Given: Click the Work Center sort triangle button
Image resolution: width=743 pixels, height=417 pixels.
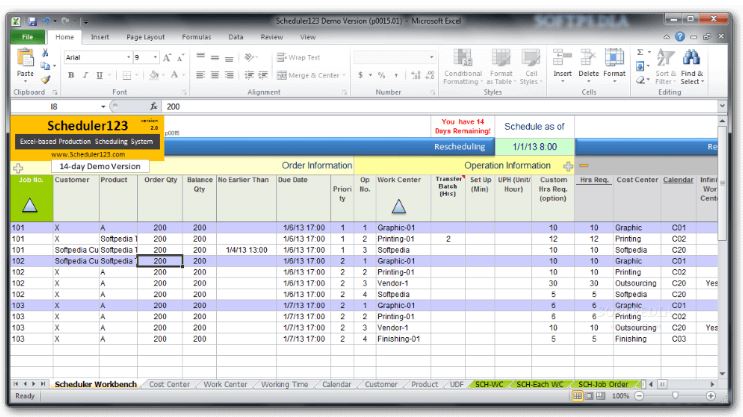Looking at the screenshot, I should pyautogui.click(x=399, y=206).
